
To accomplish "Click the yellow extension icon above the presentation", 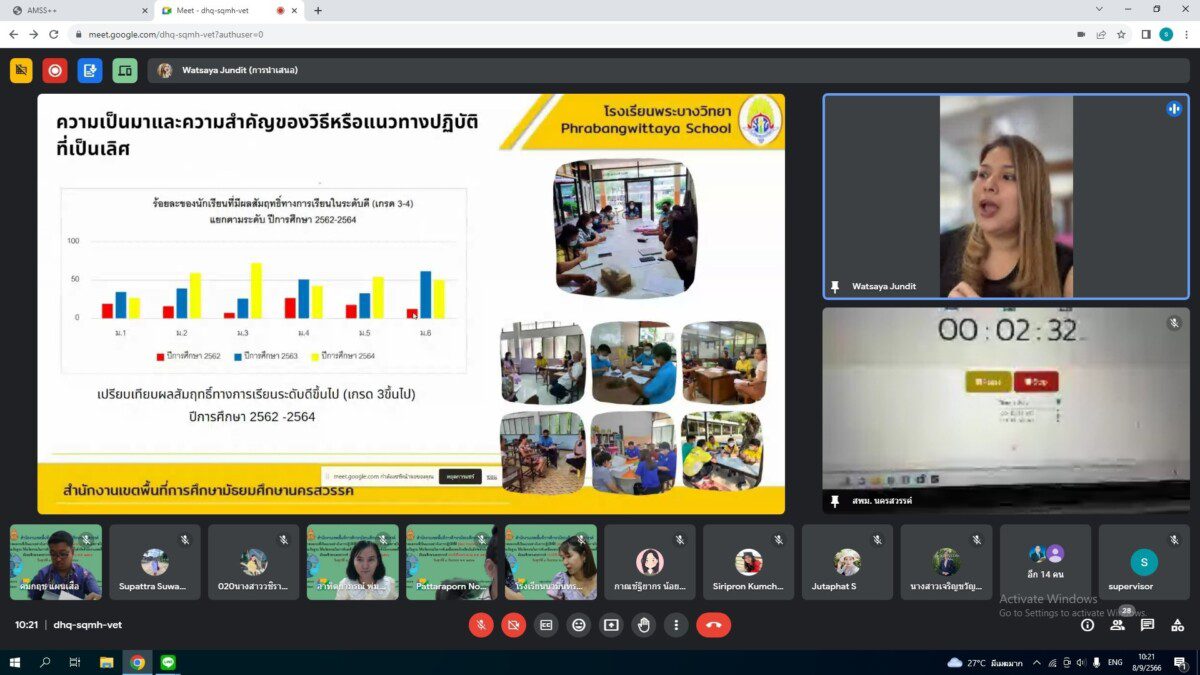I will point(21,70).
